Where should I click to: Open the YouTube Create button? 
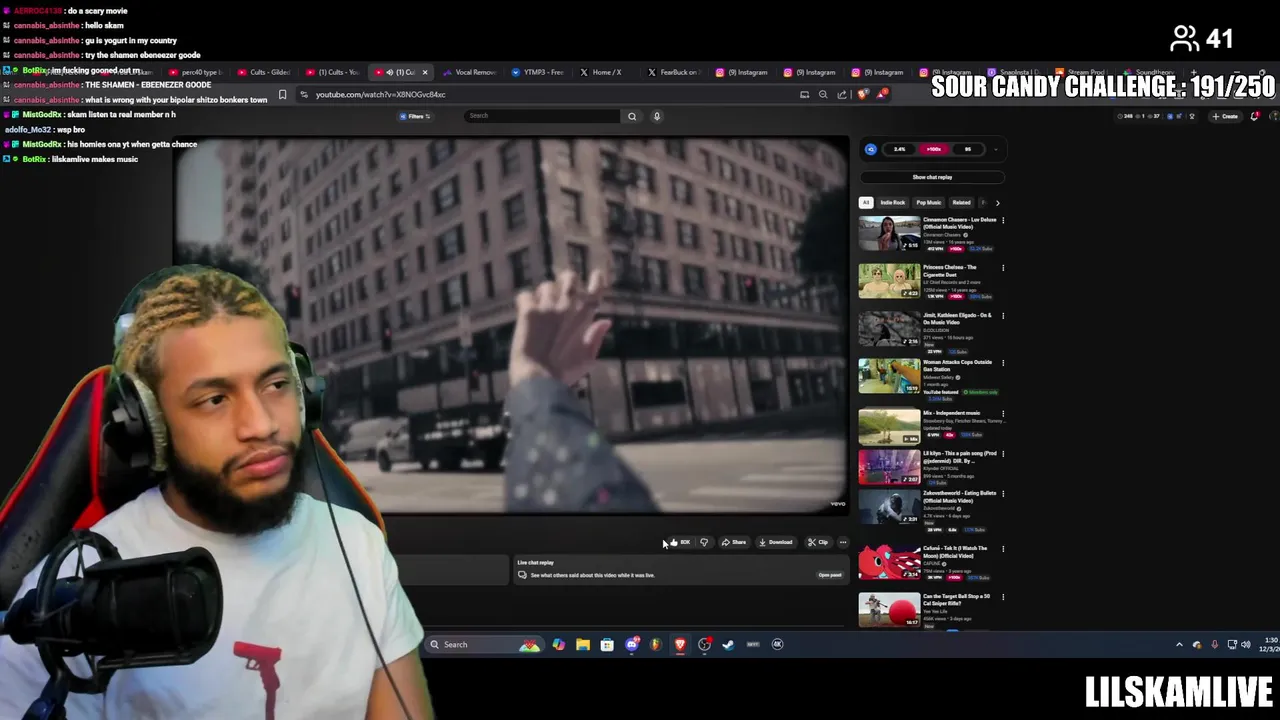(x=1226, y=116)
